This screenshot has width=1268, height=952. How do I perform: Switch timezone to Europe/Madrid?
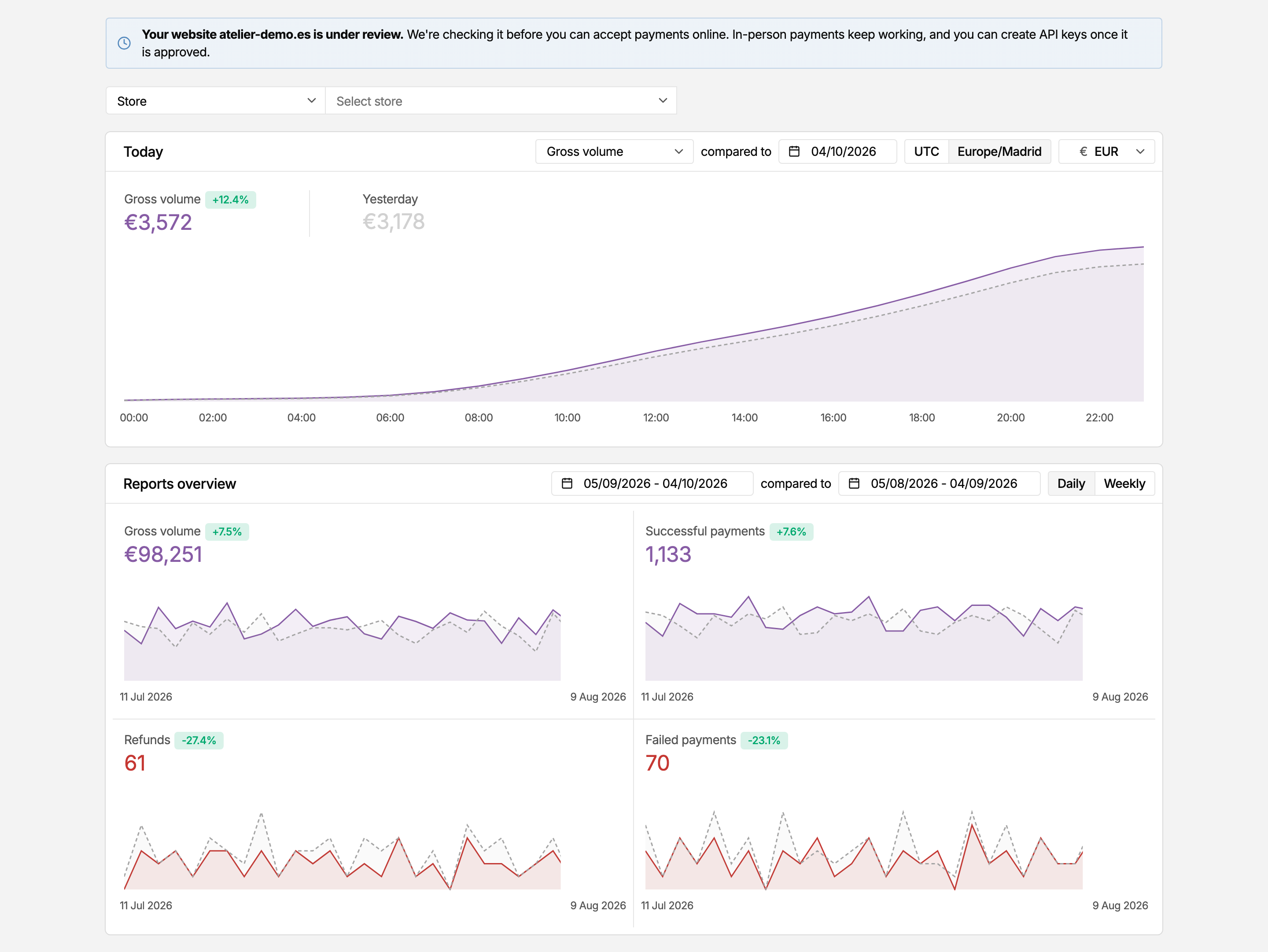coord(999,151)
